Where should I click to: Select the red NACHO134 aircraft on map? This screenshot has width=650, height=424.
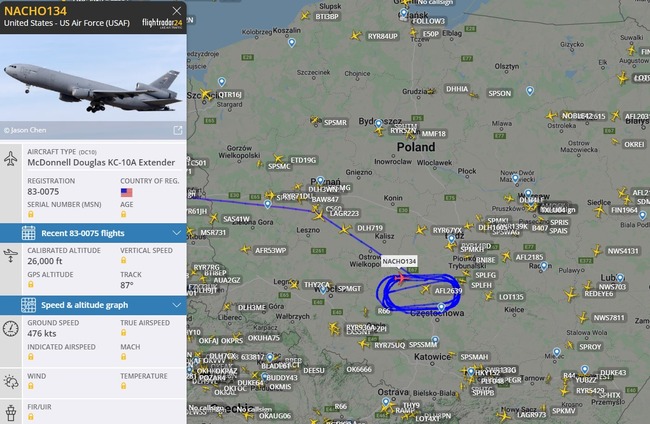[x=400, y=278]
